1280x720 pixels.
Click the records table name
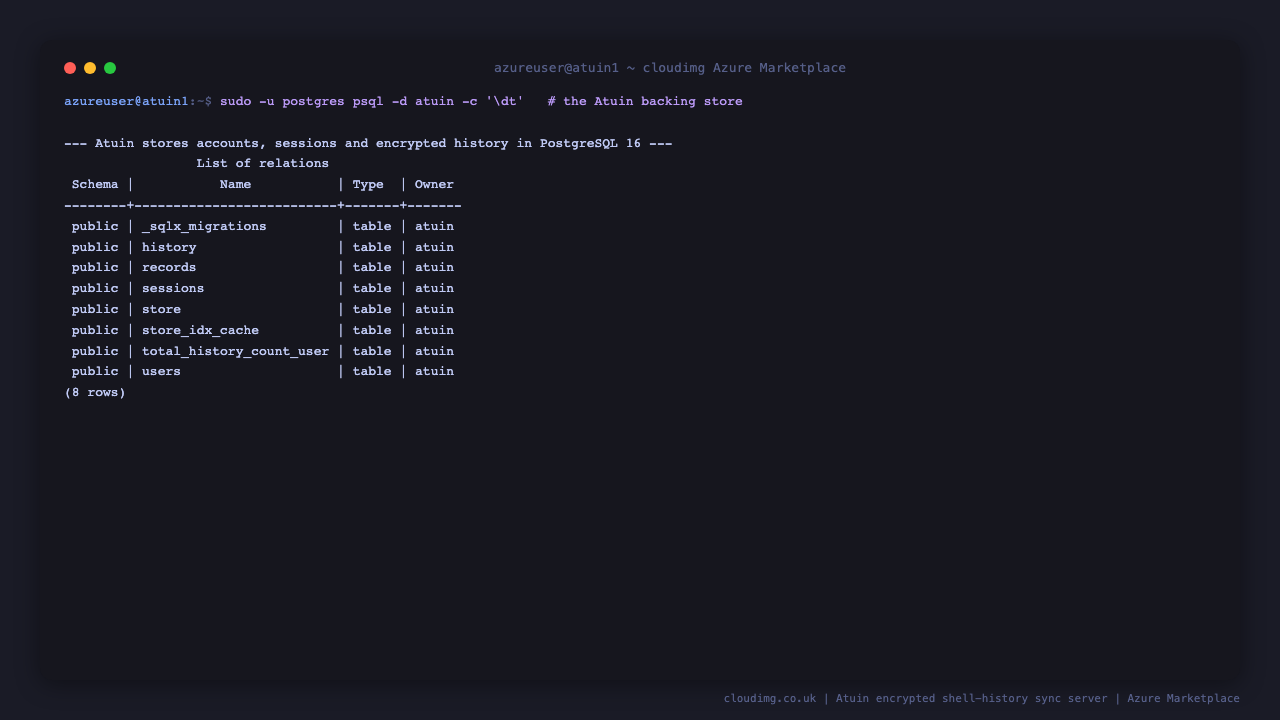click(169, 267)
